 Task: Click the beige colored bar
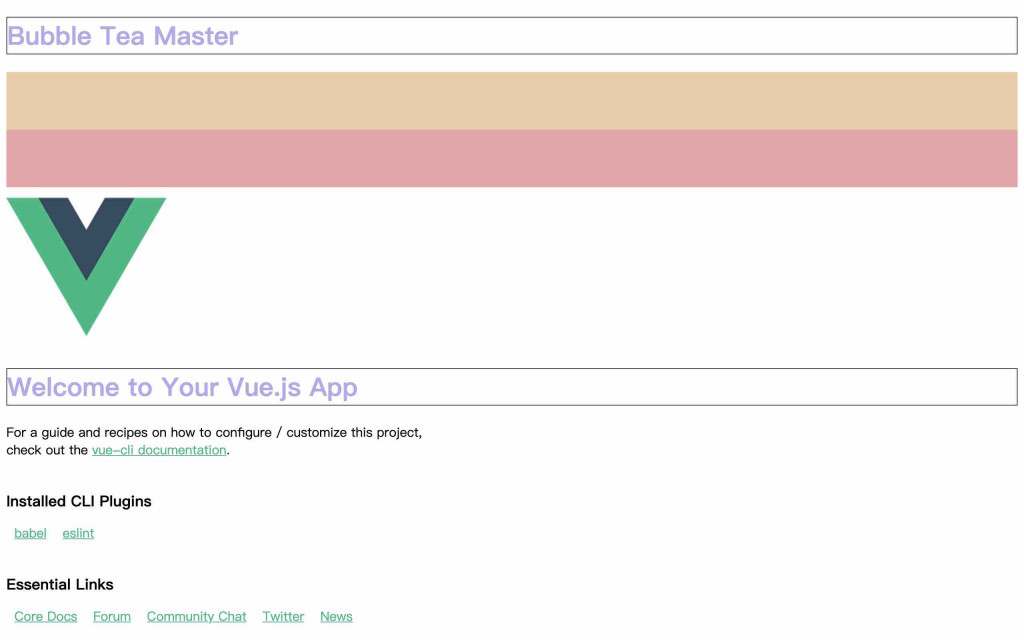[512, 101]
